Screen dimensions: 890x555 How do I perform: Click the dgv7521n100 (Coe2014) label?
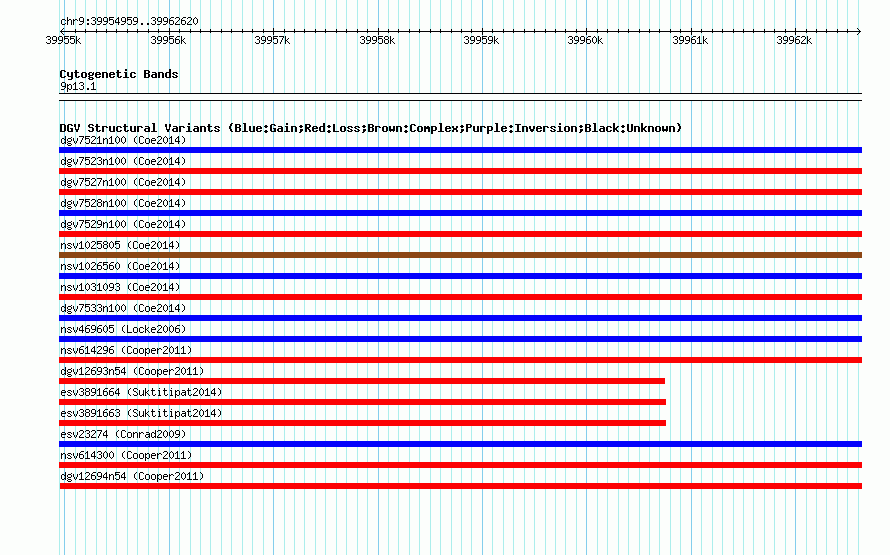[x=123, y=140]
